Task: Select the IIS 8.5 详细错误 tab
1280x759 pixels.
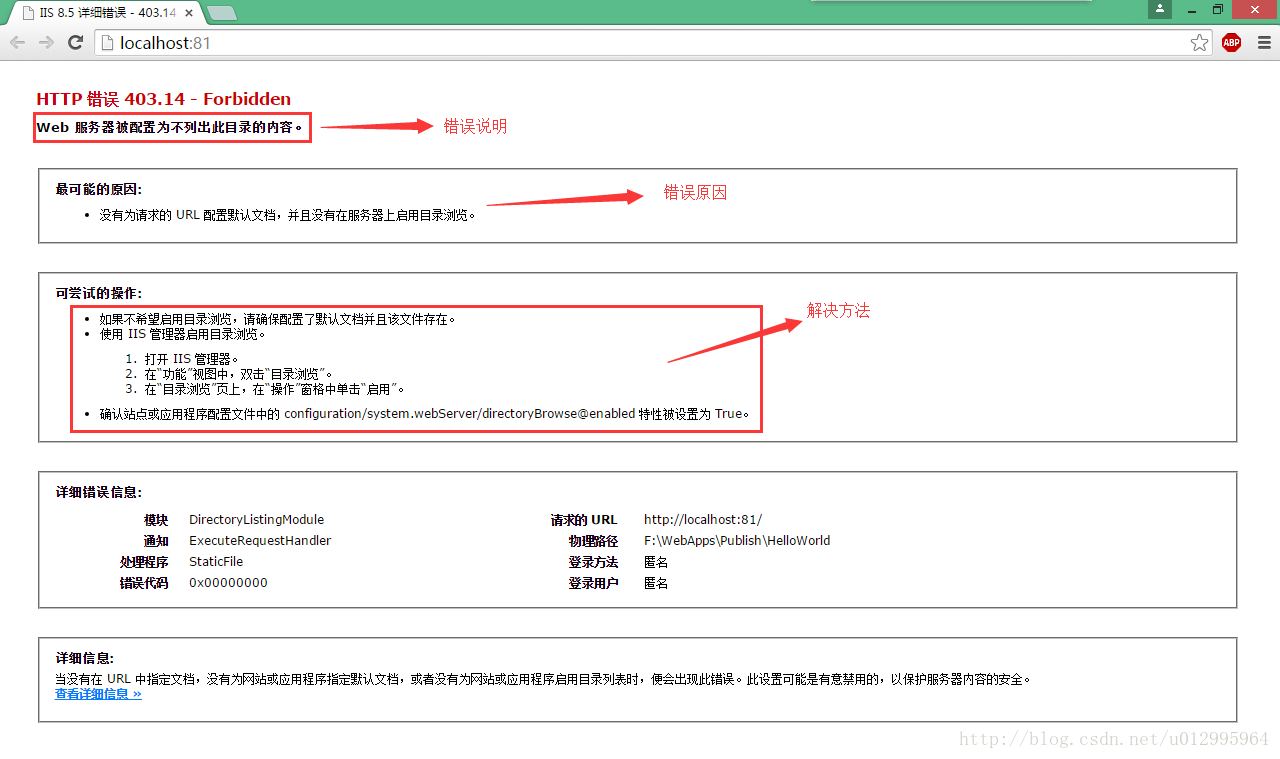Action: tap(106, 13)
